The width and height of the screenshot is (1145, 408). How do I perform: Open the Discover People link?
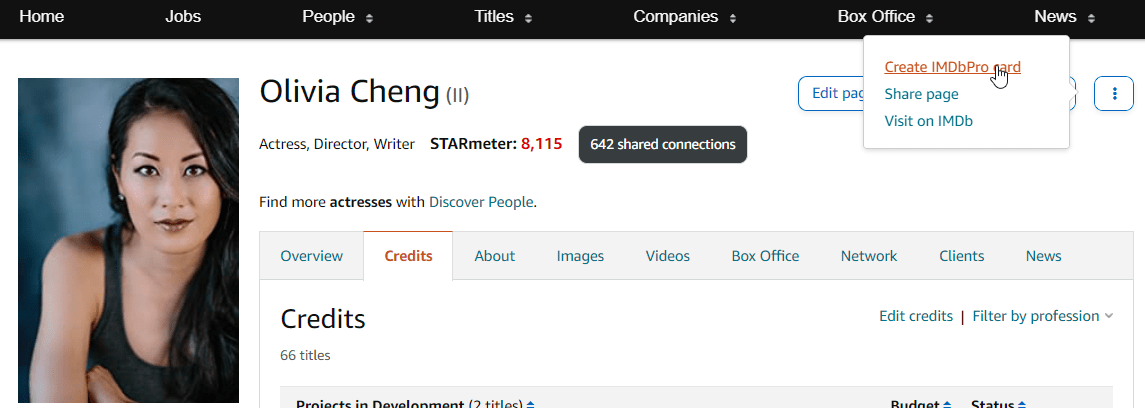pyautogui.click(x=481, y=202)
